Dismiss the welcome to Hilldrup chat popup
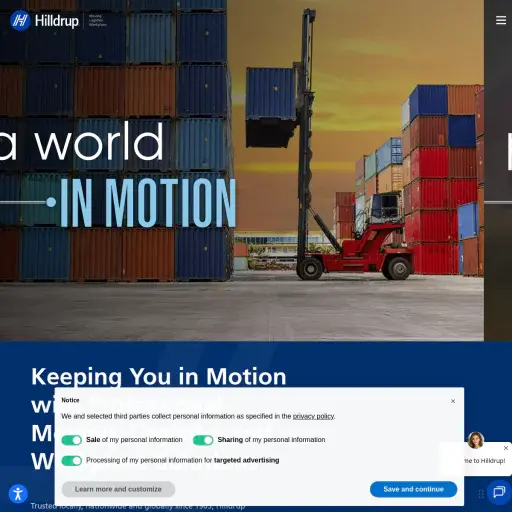The width and height of the screenshot is (512, 512). tap(506, 448)
